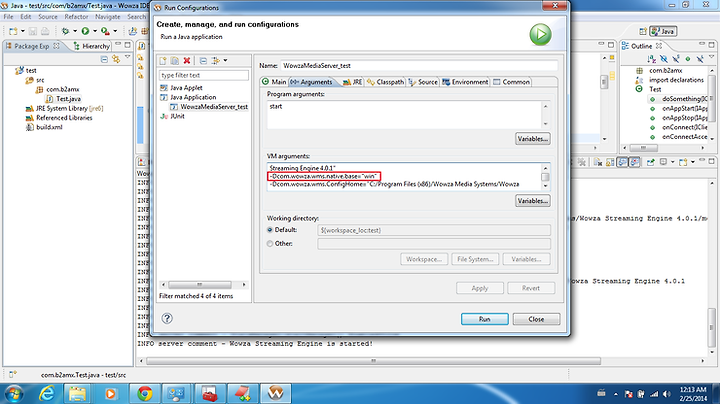
Task: Click Variables button under VM arguments
Action: [x=533, y=201]
